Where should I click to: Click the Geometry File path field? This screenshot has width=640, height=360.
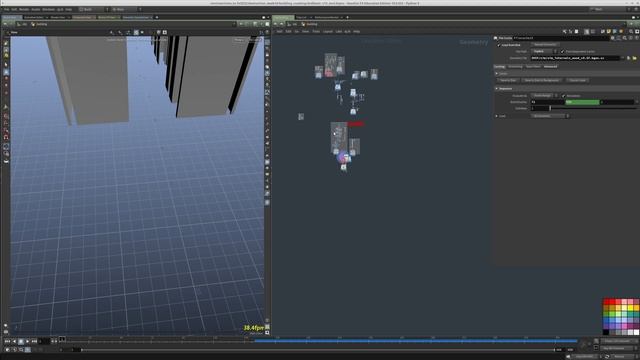(x=576, y=58)
